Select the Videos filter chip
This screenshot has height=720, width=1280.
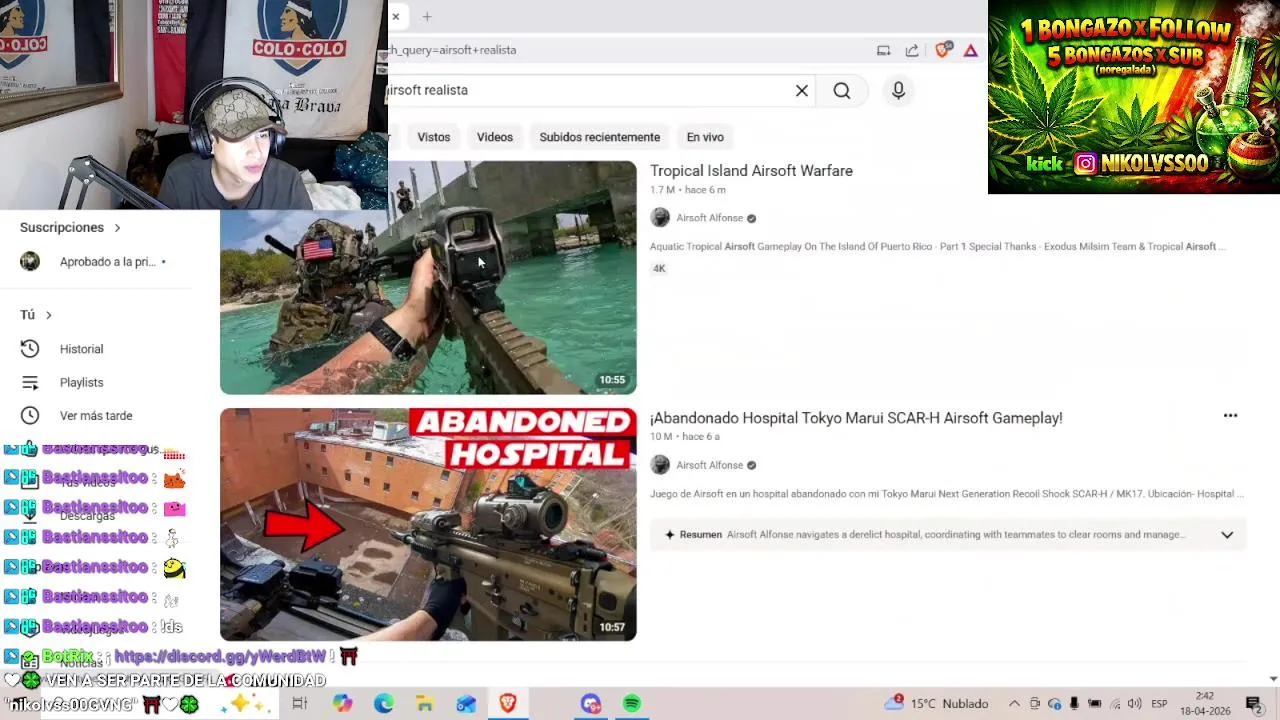(495, 137)
